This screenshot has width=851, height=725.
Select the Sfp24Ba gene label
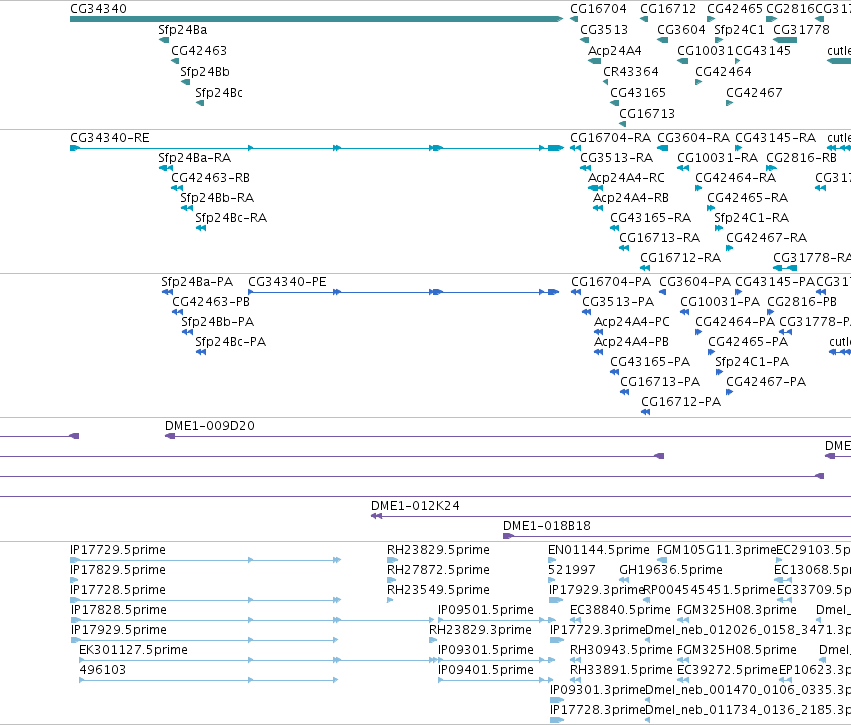(x=182, y=30)
